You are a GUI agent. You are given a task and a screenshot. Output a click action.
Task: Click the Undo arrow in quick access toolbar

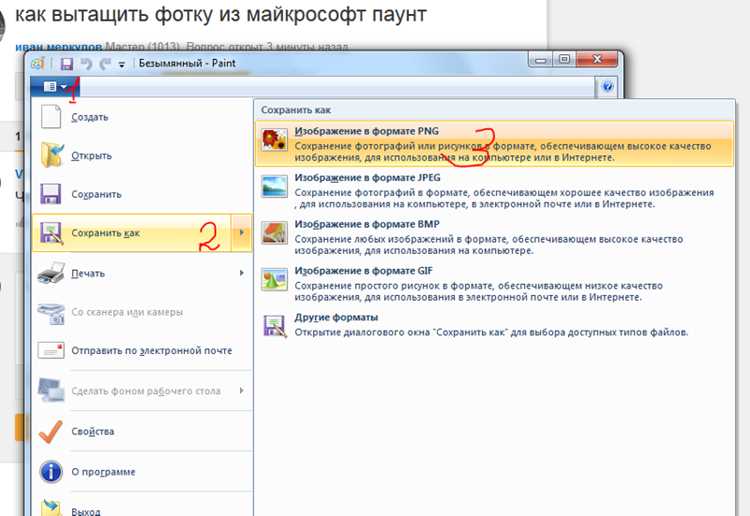click(87, 64)
